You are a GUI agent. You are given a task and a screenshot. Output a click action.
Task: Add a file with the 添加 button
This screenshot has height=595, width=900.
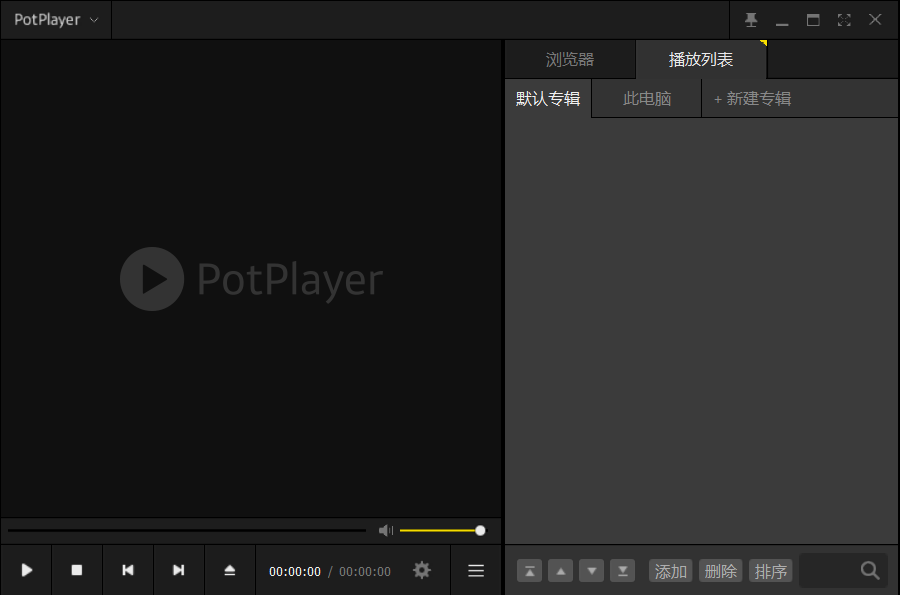pos(670,570)
